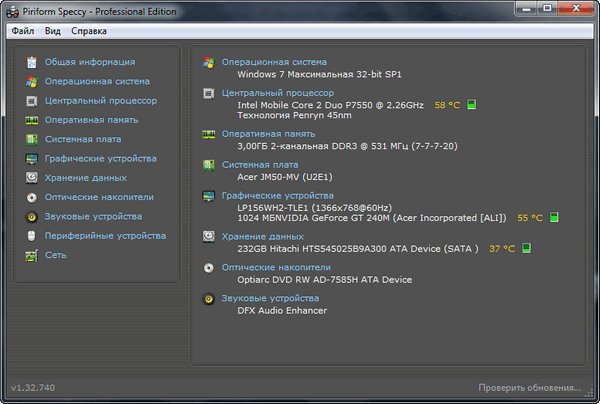This screenshot has width=600, height=404.
Task: Open the Системная плата heading link in summary
Action: pyautogui.click(x=260, y=165)
